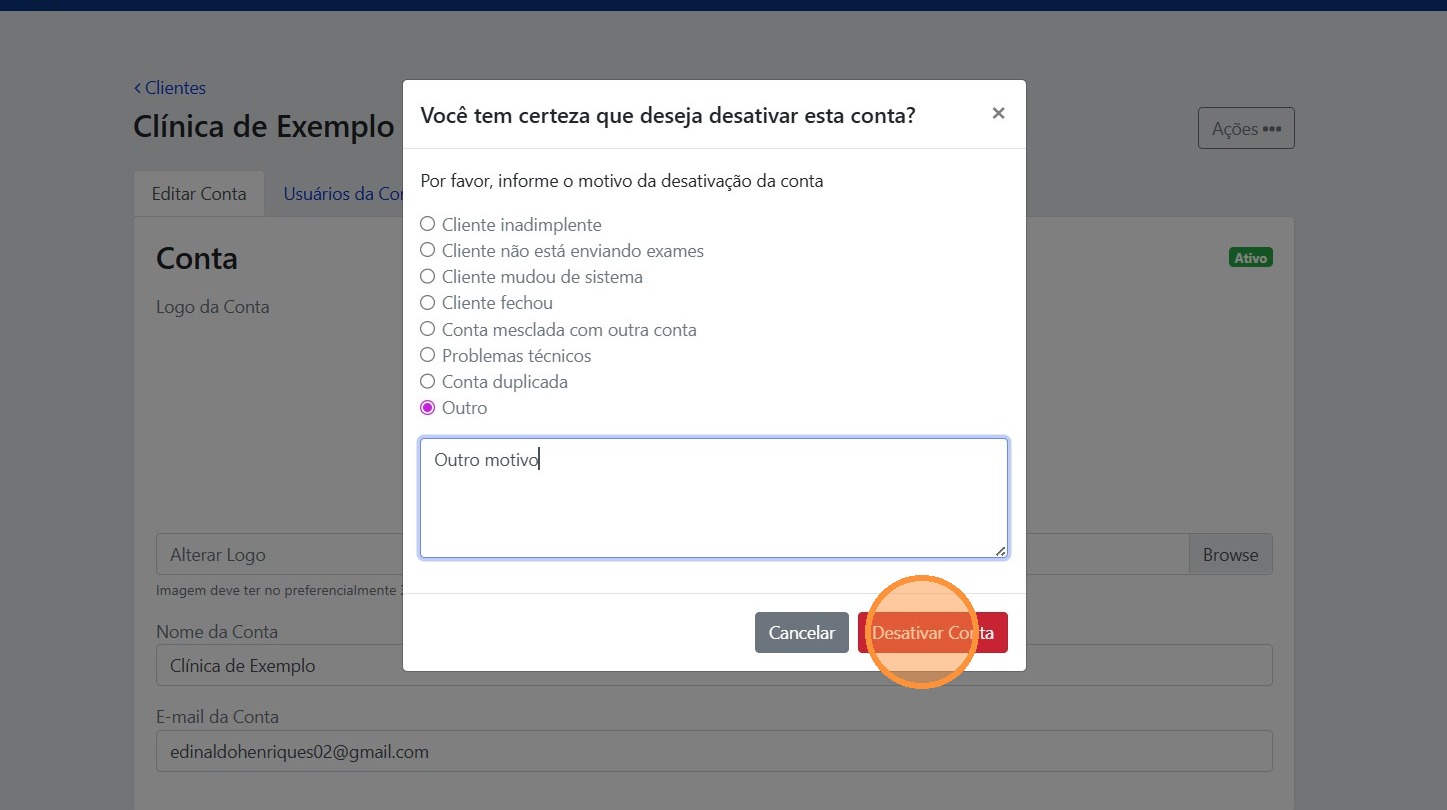Select the 'Conta duplicada' radio option
This screenshot has height=810, width=1447.
click(428, 382)
